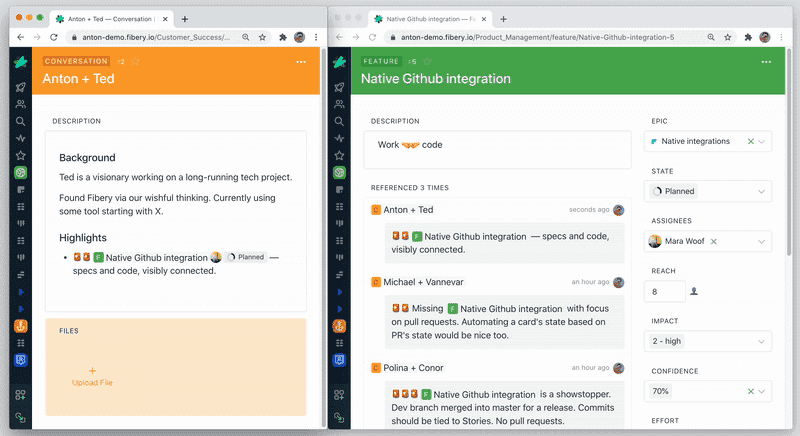
Task: Open Michael + Vannevar reference link
Action: point(423,282)
